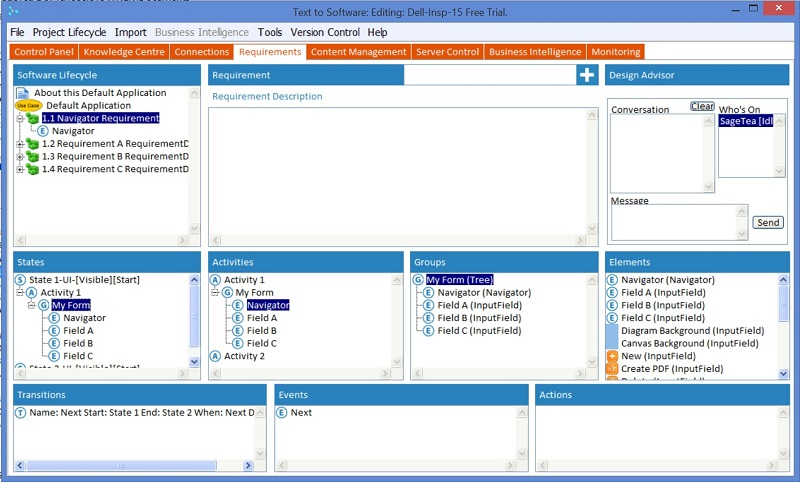This screenshot has height=482, width=800.
Task: Click the E icon of the Next event
Action: [282, 413]
